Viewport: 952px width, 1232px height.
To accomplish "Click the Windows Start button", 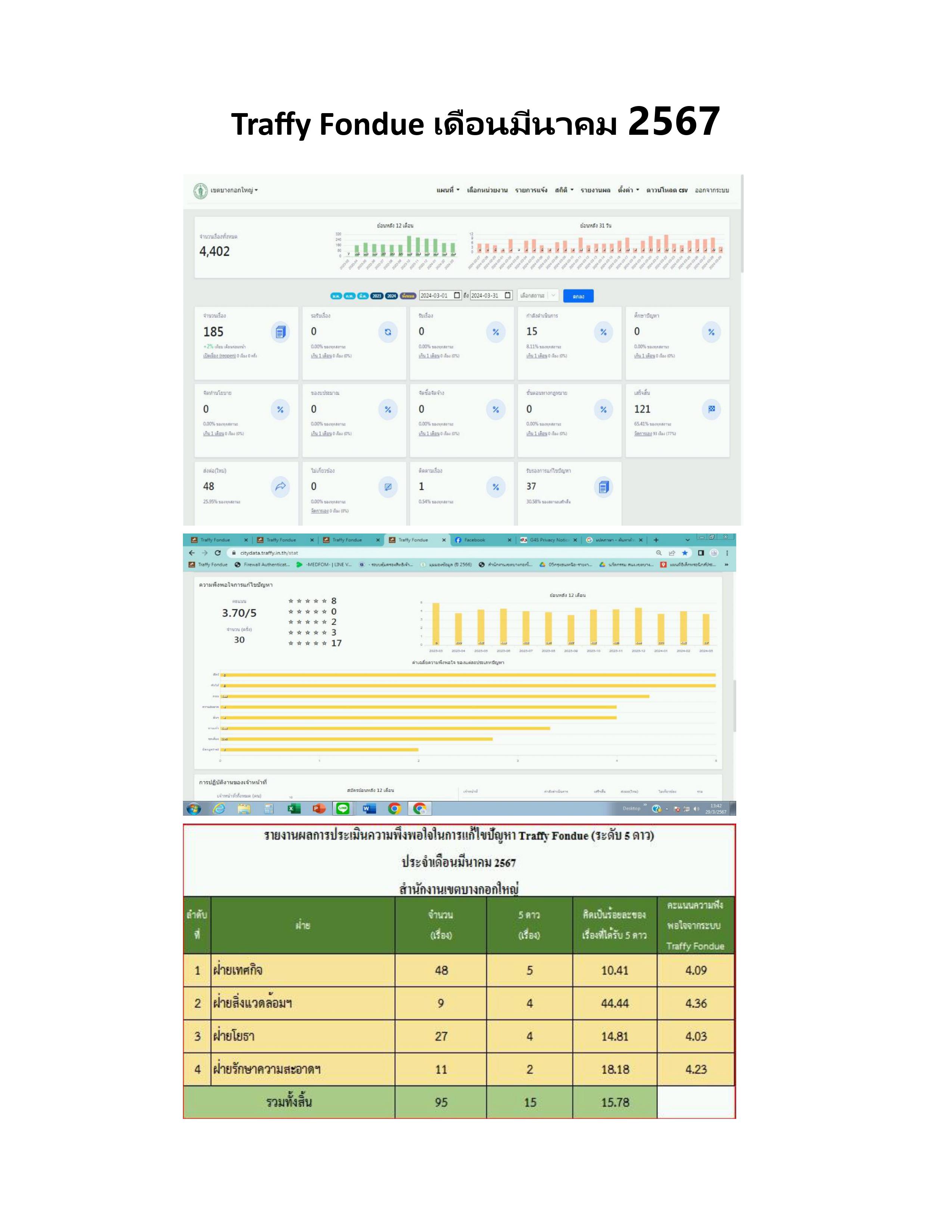I will (193, 809).
